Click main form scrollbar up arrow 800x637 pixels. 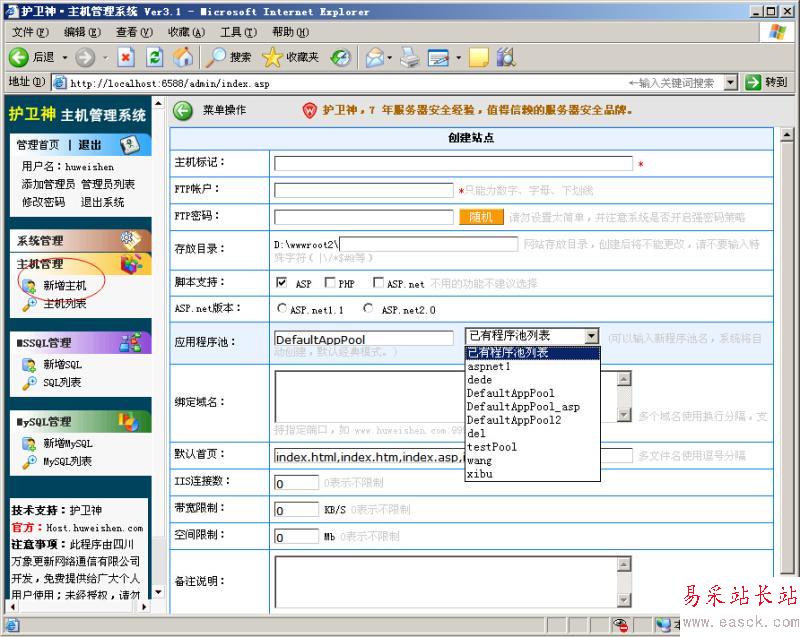pos(786,135)
